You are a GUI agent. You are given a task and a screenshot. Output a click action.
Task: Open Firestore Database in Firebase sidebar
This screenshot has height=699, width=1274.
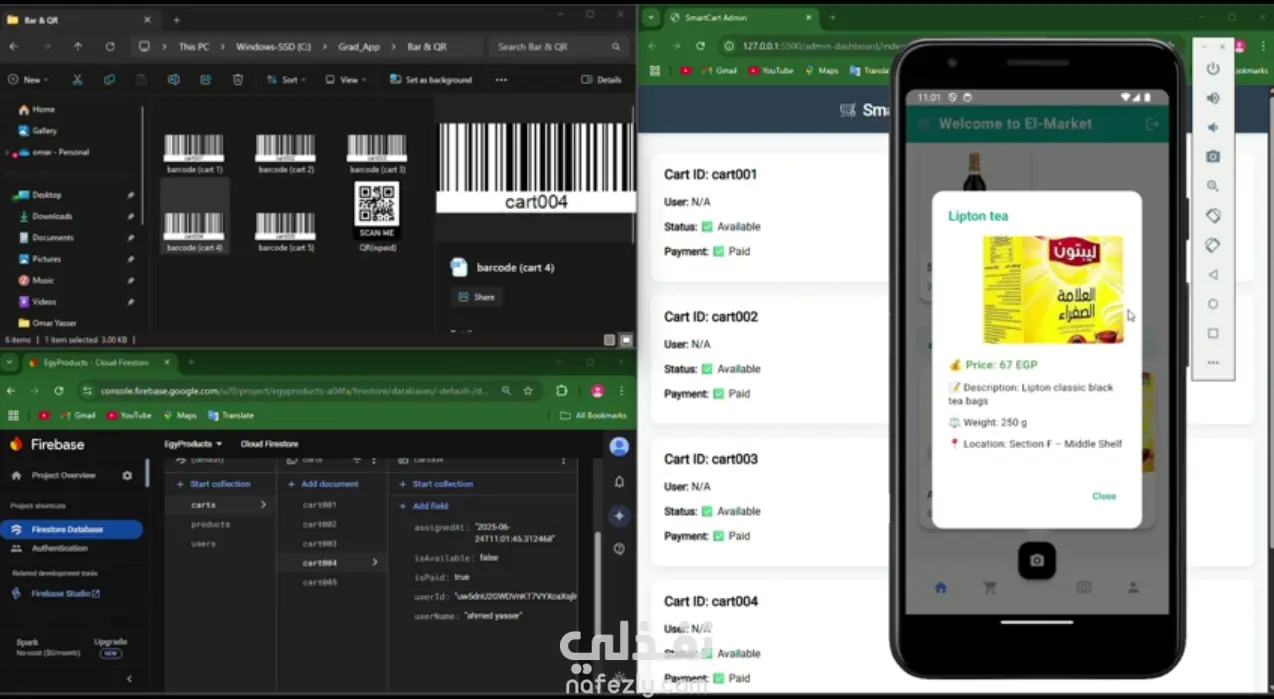(x=71, y=529)
